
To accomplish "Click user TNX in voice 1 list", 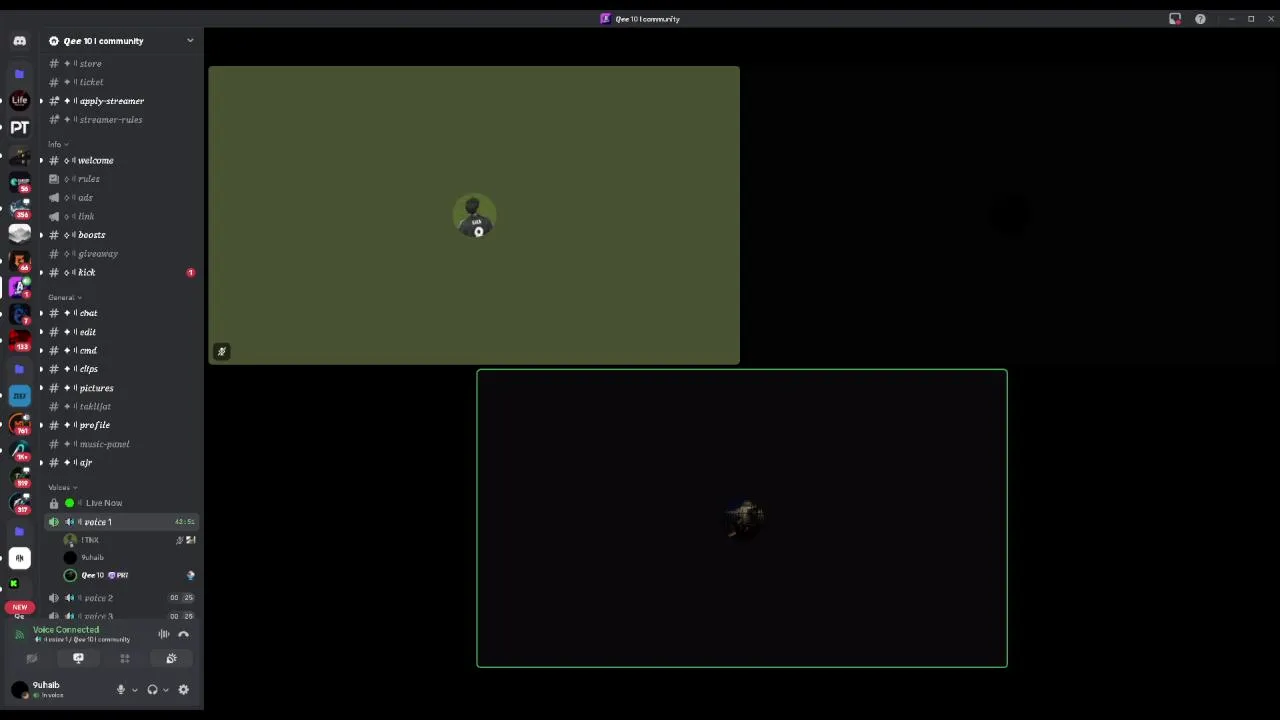I will point(129,540).
